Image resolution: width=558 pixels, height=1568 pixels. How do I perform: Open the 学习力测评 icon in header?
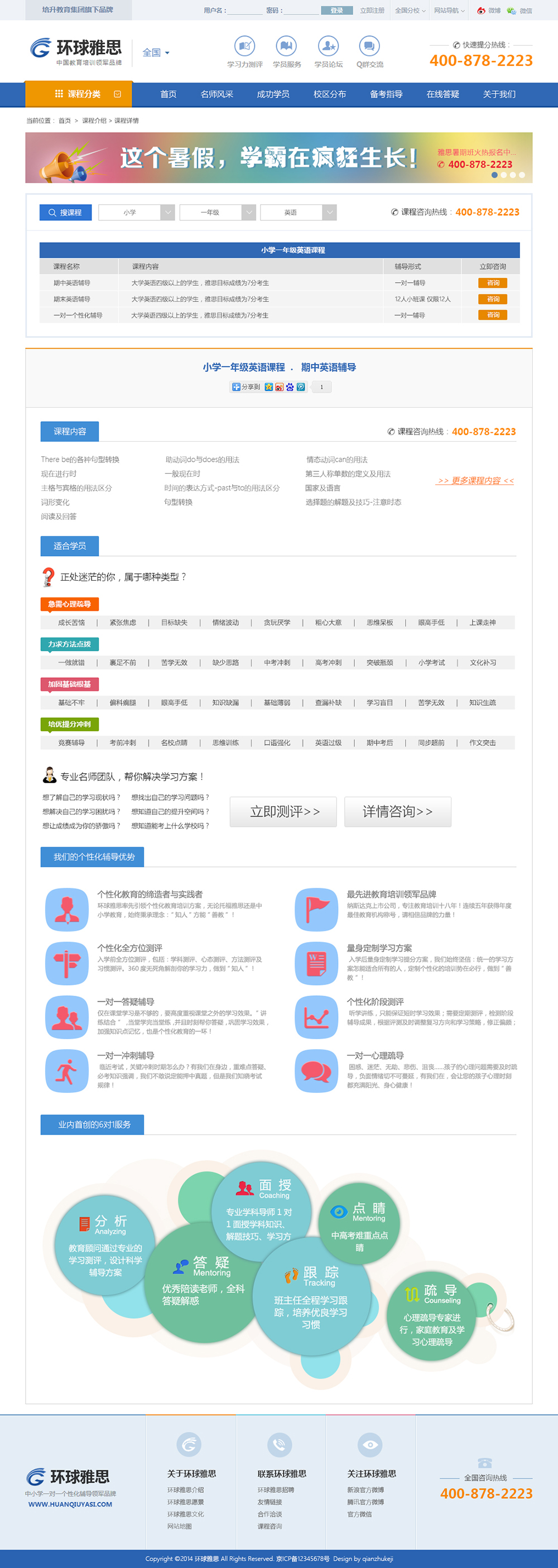pos(245,46)
